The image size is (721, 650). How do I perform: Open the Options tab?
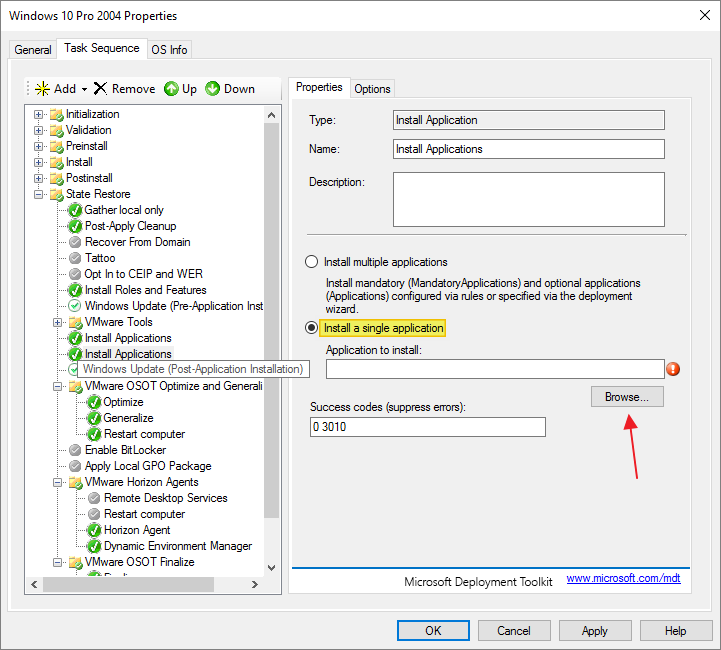point(372,89)
